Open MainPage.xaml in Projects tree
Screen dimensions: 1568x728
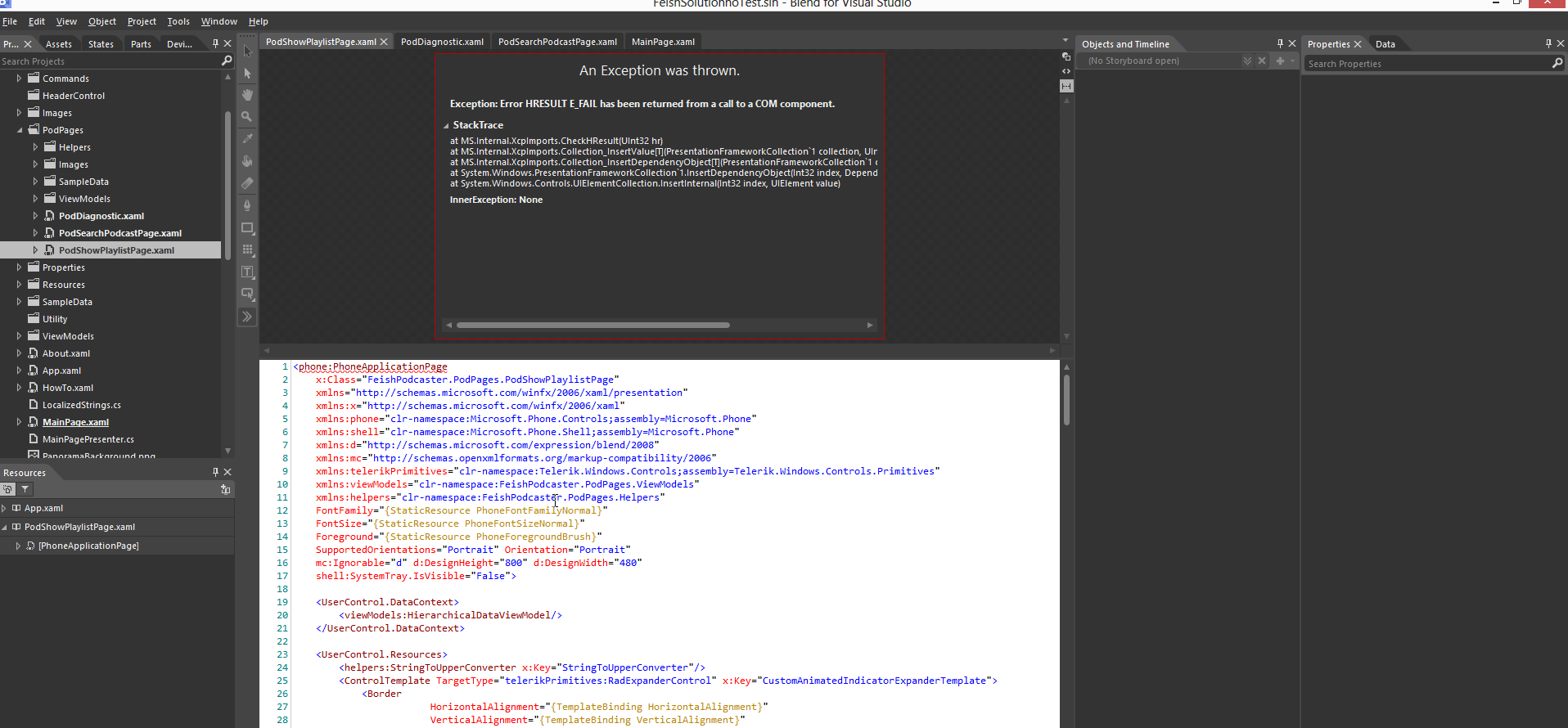pyautogui.click(x=75, y=422)
